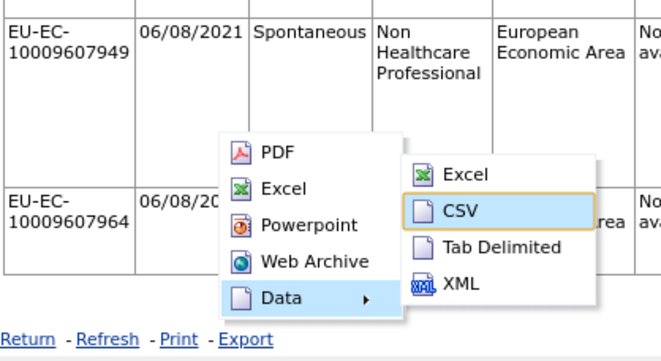Screen dimensions: 661x361
Task: Select Web Archive export option
Action: (x=311, y=262)
